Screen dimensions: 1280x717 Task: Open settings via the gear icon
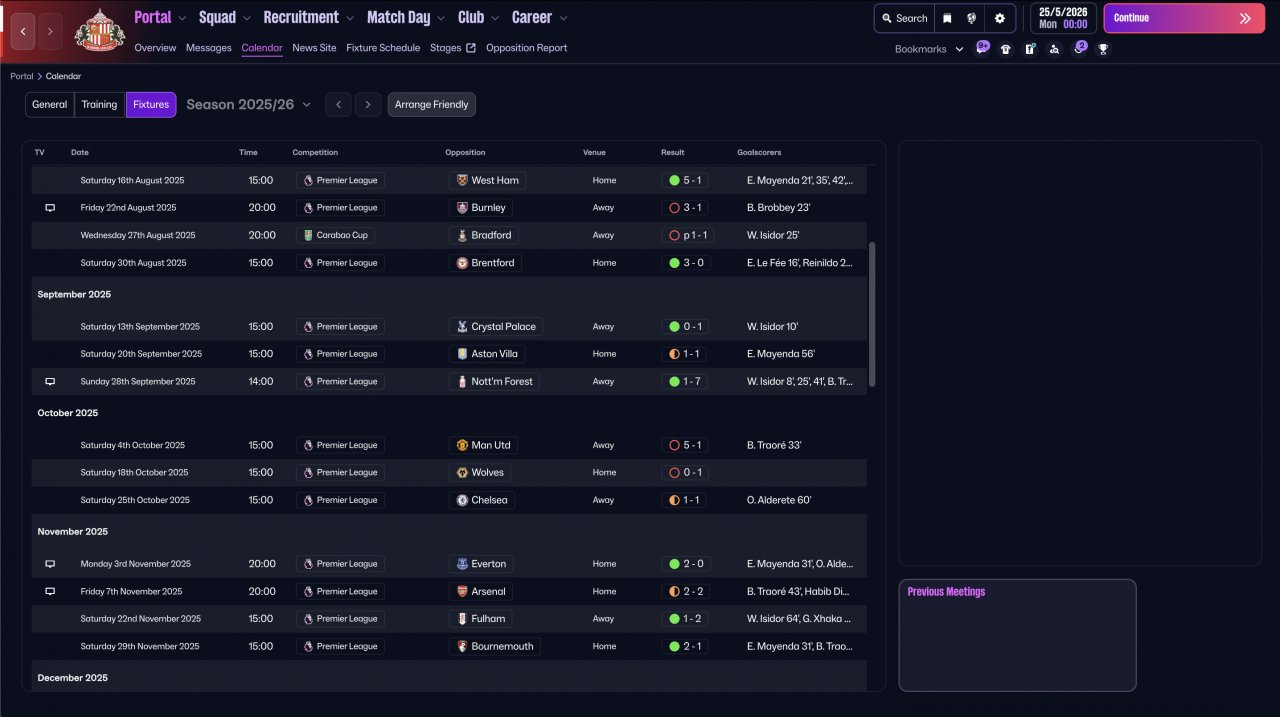pos(999,18)
